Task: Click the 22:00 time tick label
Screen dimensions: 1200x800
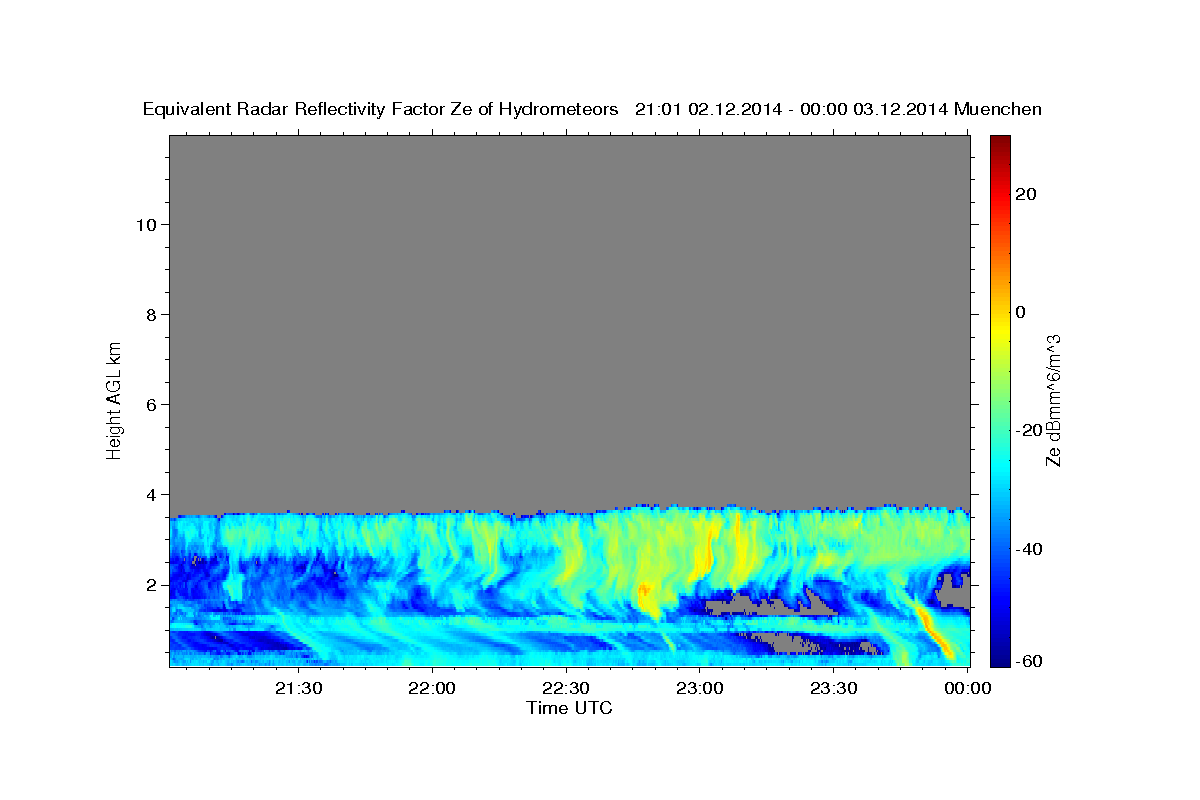Action: tap(433, 688)
